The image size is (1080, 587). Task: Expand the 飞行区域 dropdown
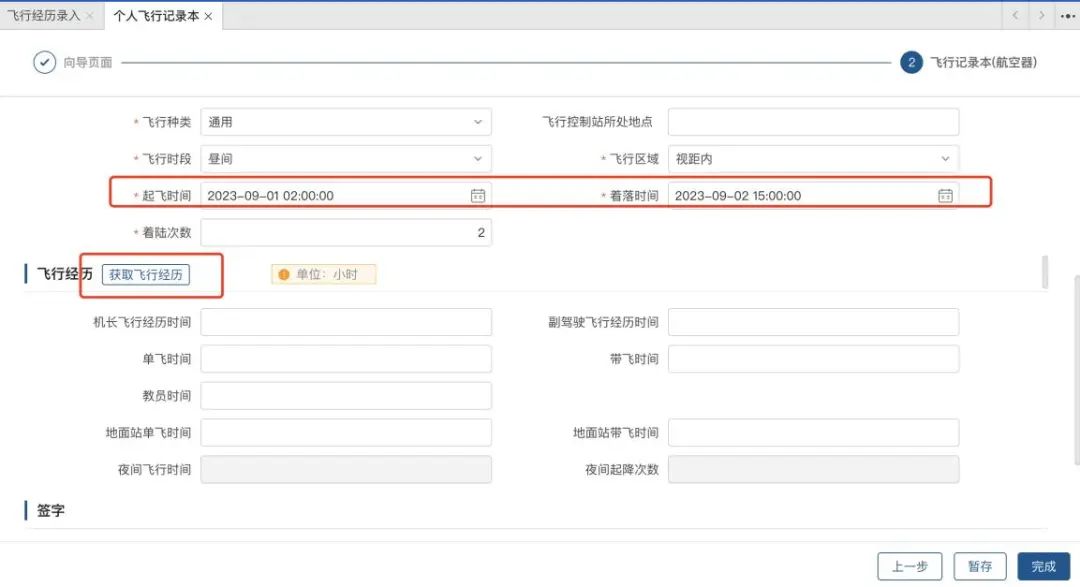point(945,159)
